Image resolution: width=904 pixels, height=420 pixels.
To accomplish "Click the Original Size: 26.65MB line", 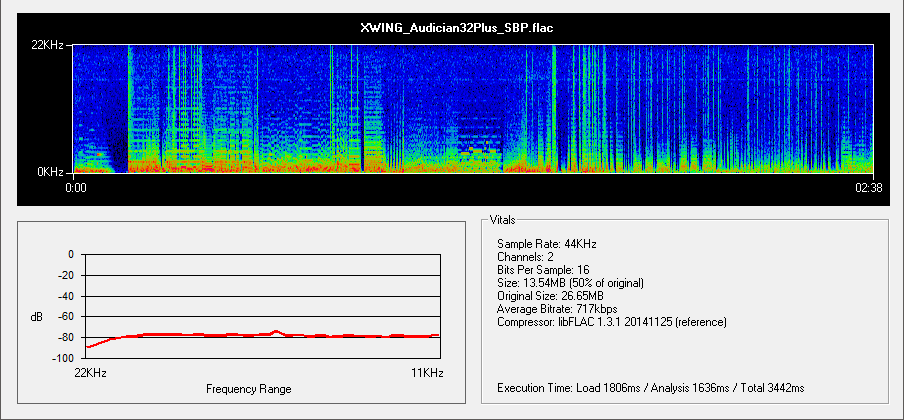I will point(549,296).
